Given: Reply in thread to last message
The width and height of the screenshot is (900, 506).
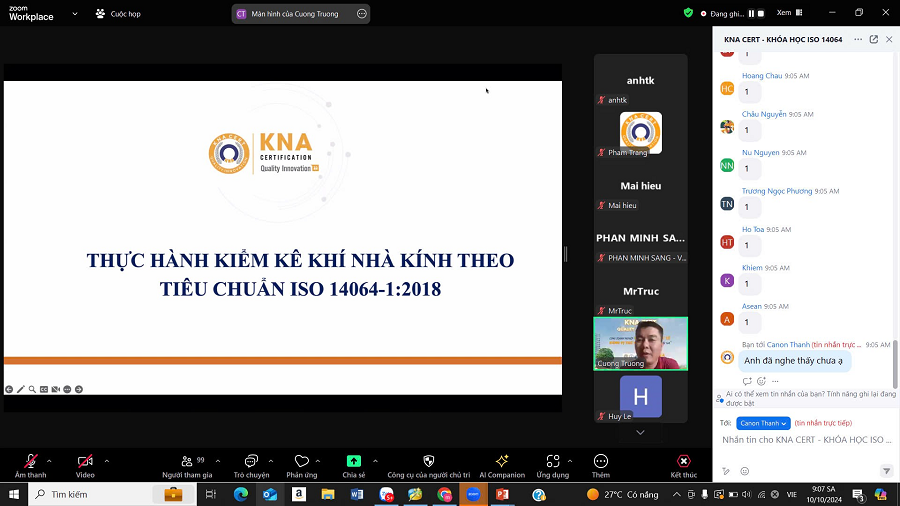Looking at the screenshot, I should pyautogui.click(x=747, y=382).
